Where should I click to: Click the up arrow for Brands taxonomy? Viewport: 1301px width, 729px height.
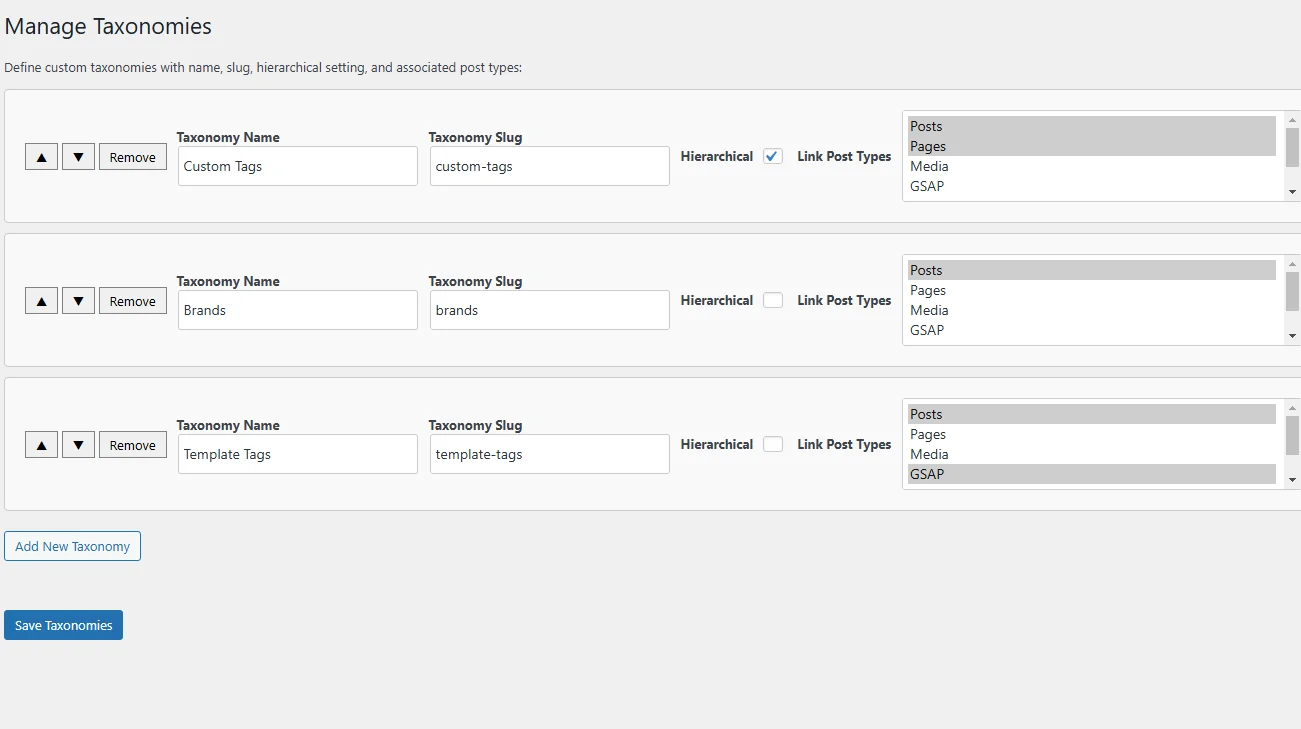41,301
